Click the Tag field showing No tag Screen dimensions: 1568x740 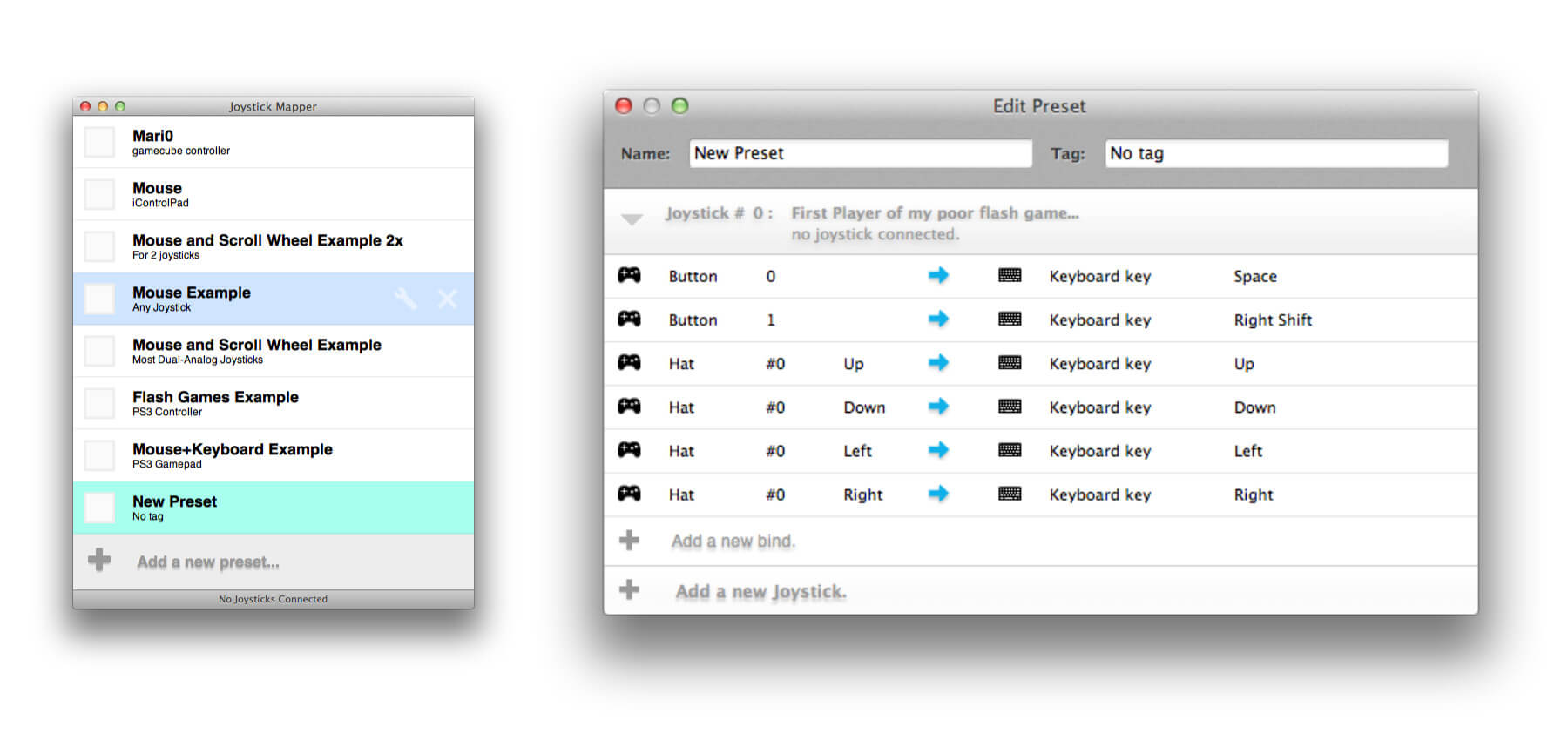click(x=1275, y=153)
